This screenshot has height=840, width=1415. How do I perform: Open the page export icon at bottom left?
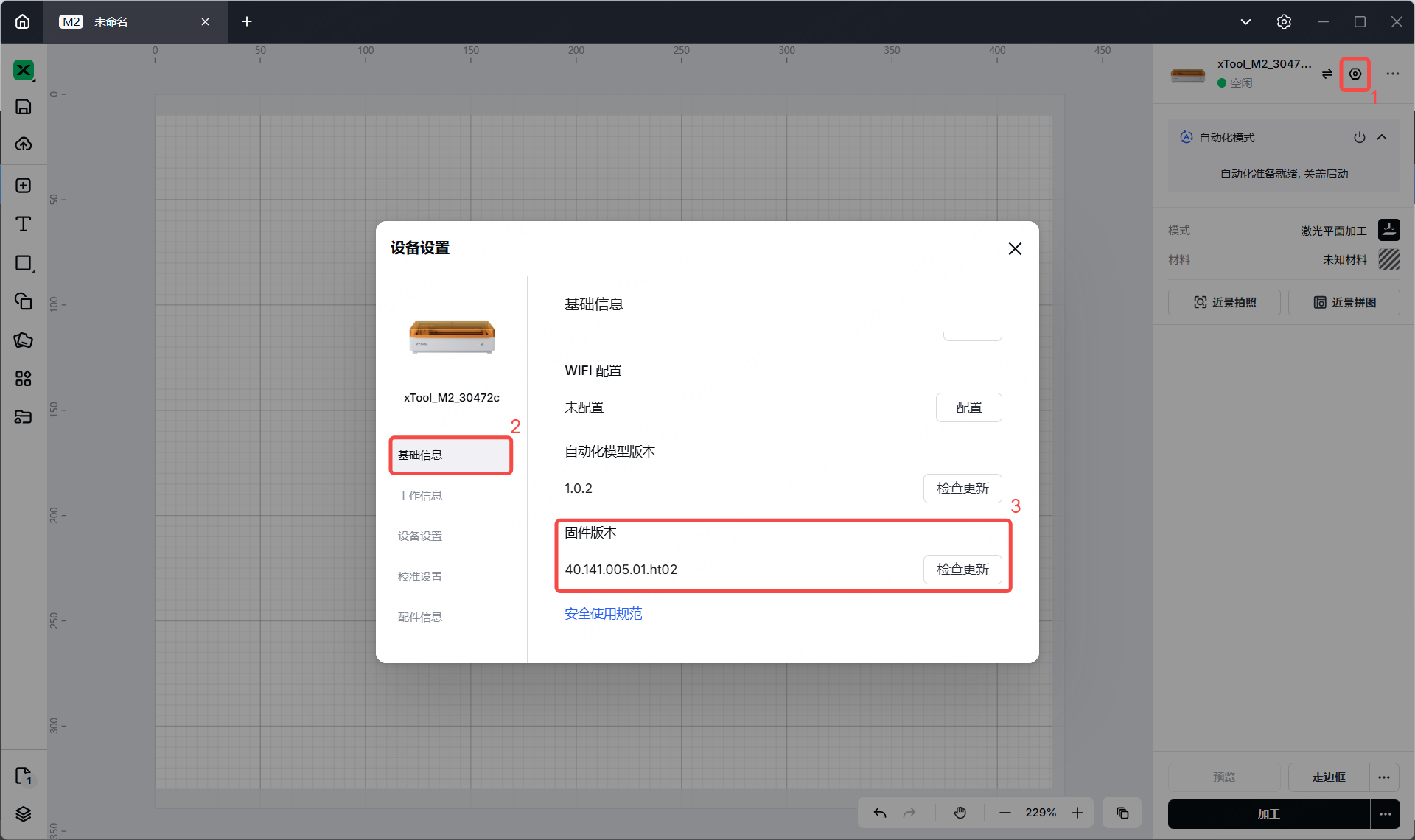point(24,775)
